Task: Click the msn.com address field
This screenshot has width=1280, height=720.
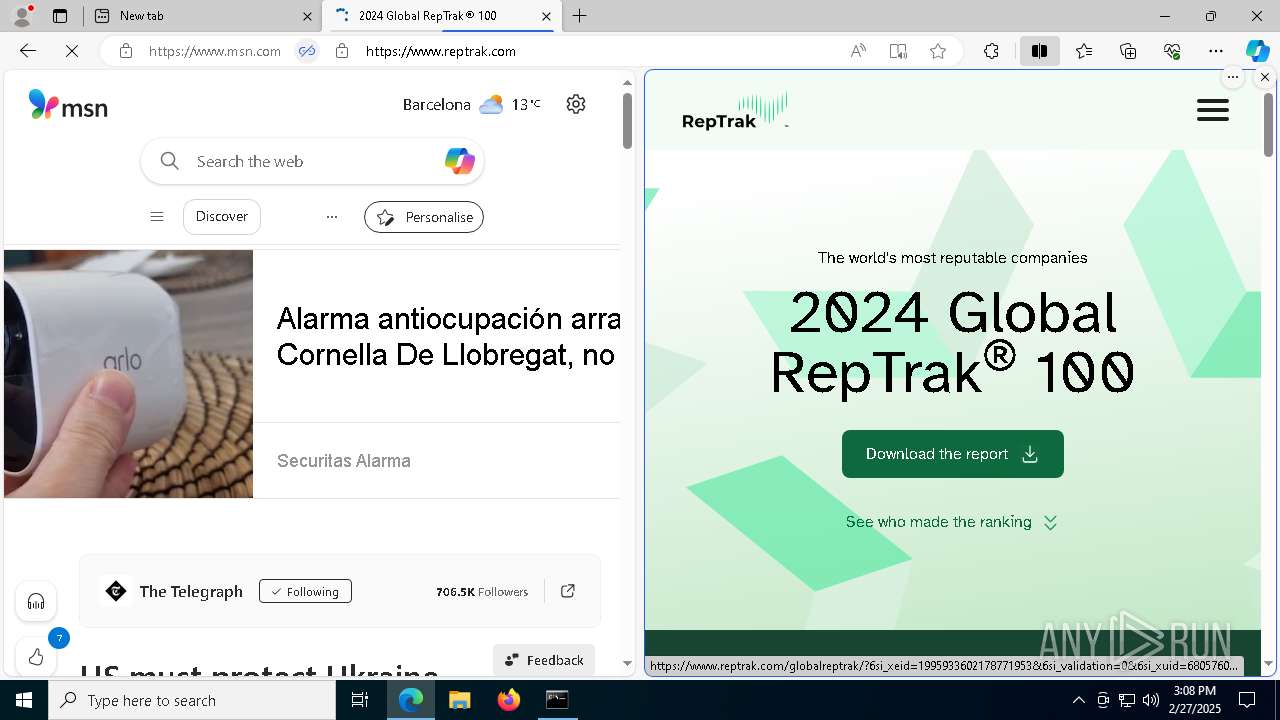Action: coord(213,51)
